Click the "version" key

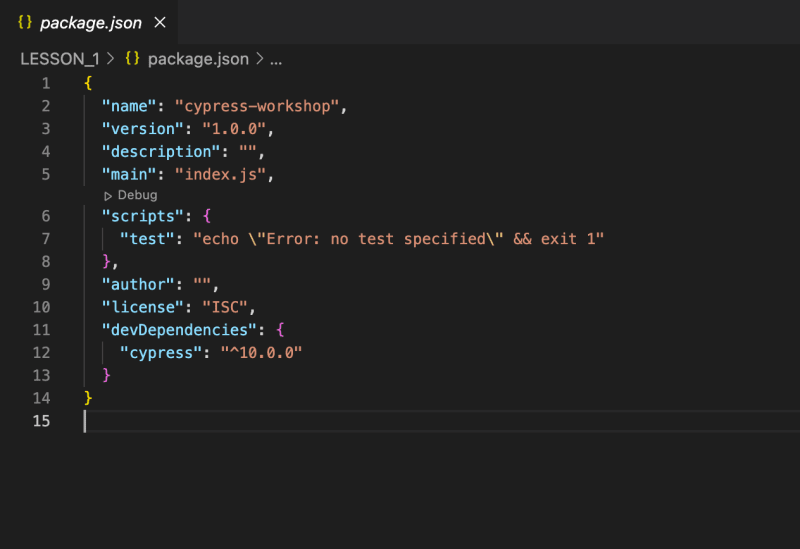(x=142, y=129)
